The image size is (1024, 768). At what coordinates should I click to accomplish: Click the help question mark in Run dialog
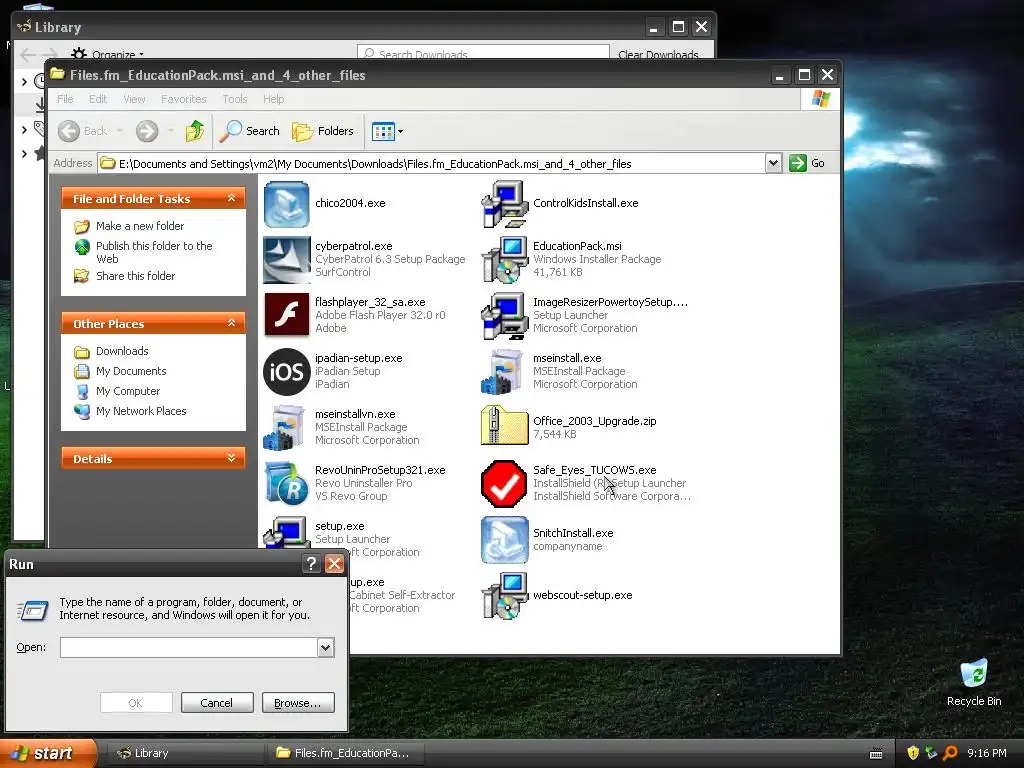[312, 564]
